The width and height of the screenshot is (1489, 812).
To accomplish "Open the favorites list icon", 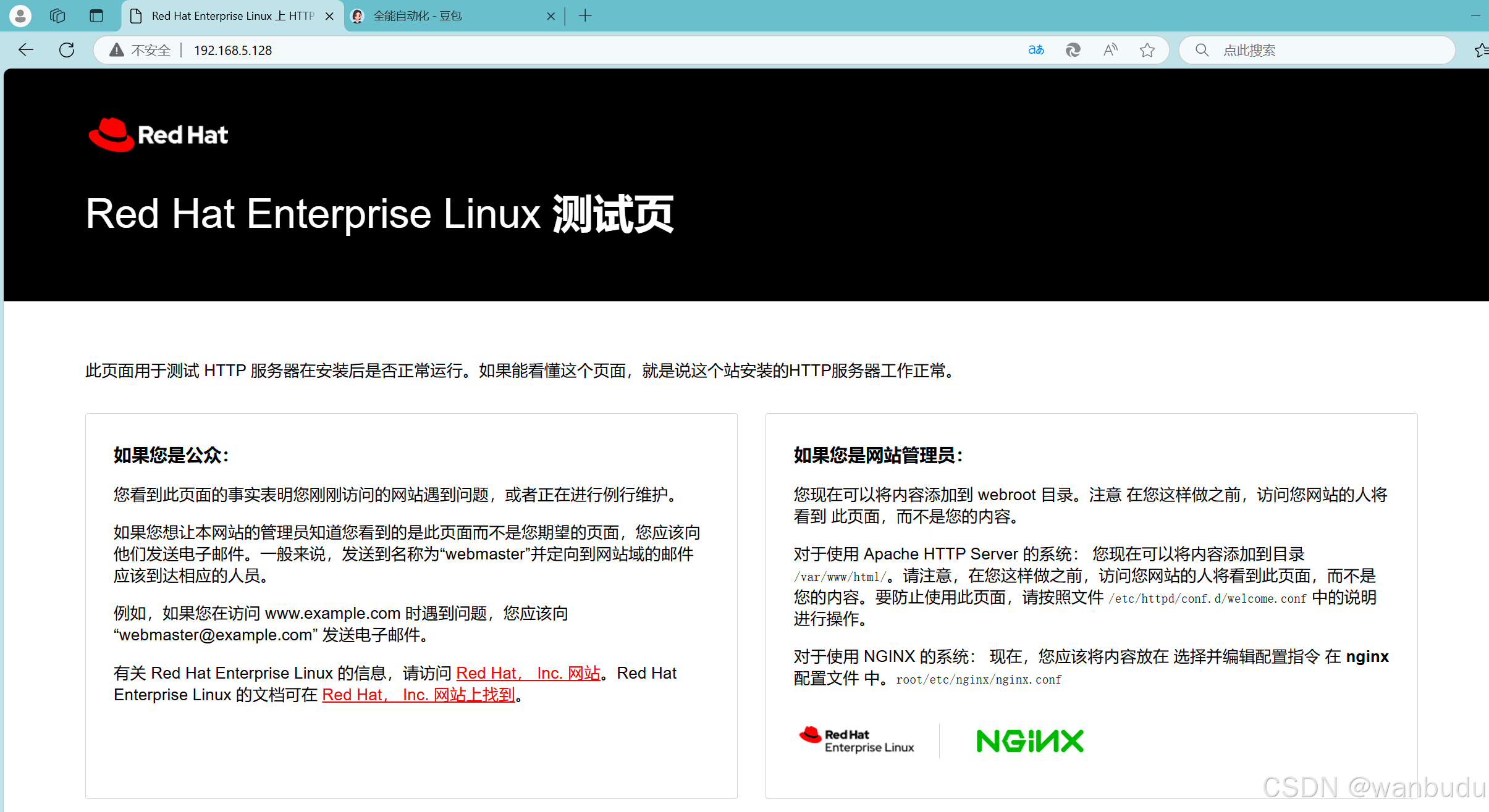I will click(1482, 50).
